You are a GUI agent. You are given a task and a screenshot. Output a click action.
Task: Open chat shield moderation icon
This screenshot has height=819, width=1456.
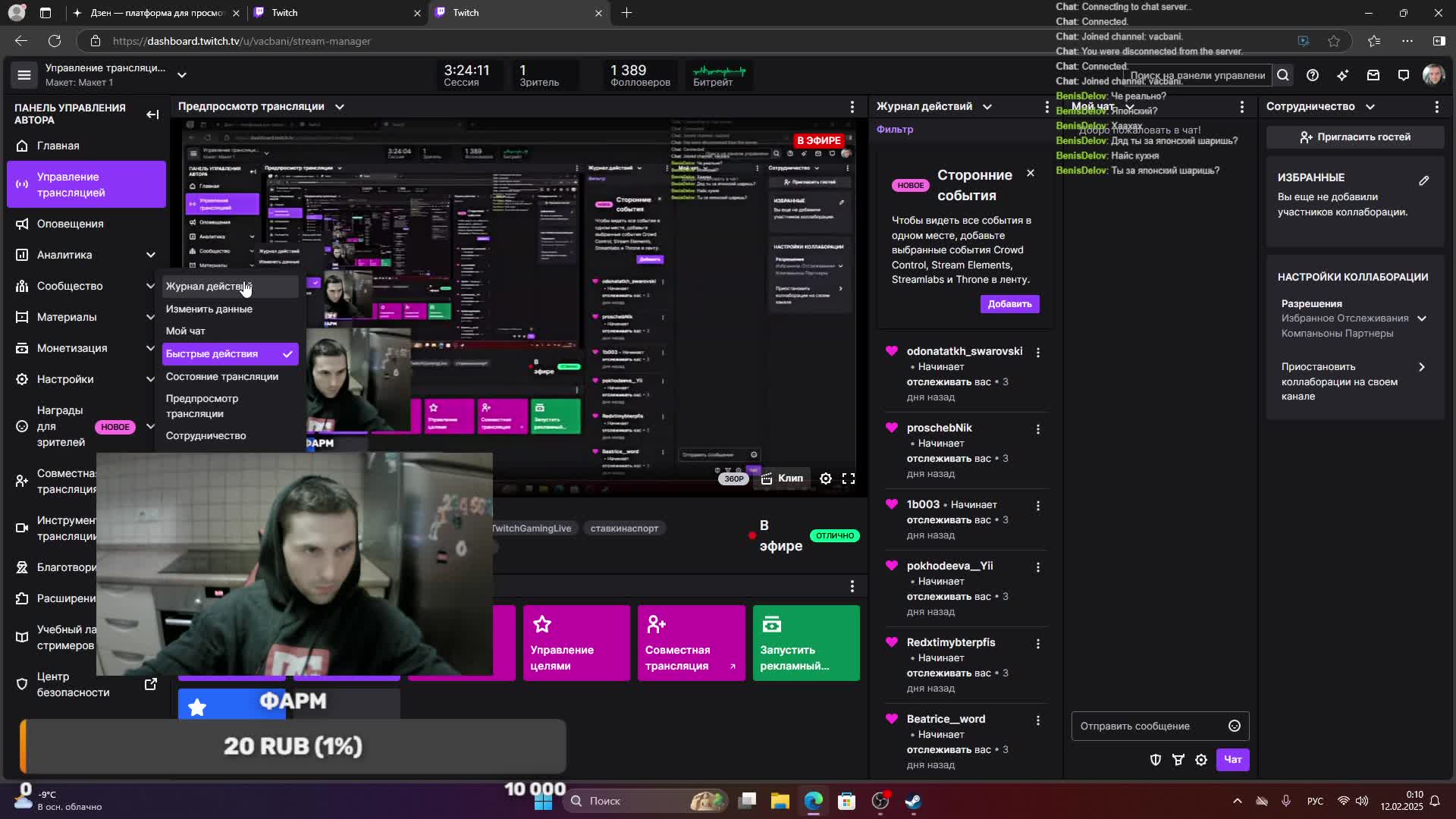tap(1156, 760)
